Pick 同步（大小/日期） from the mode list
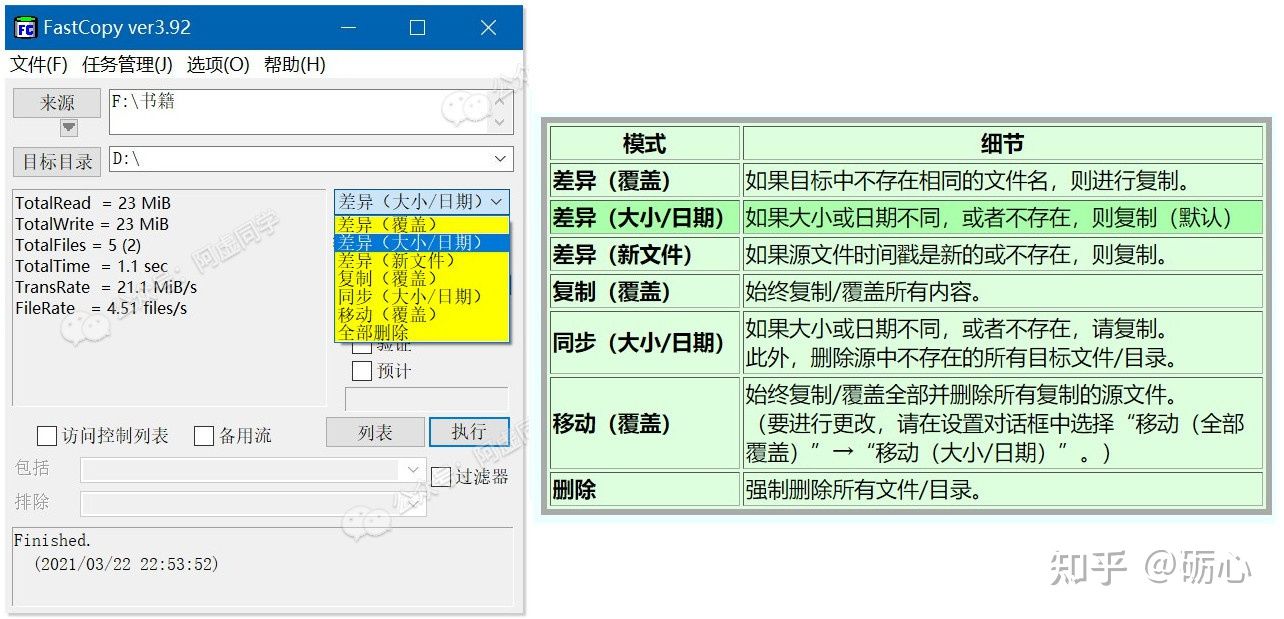Image resolution: width=1284 pixels, height=619 pixels. coord(410,296)
